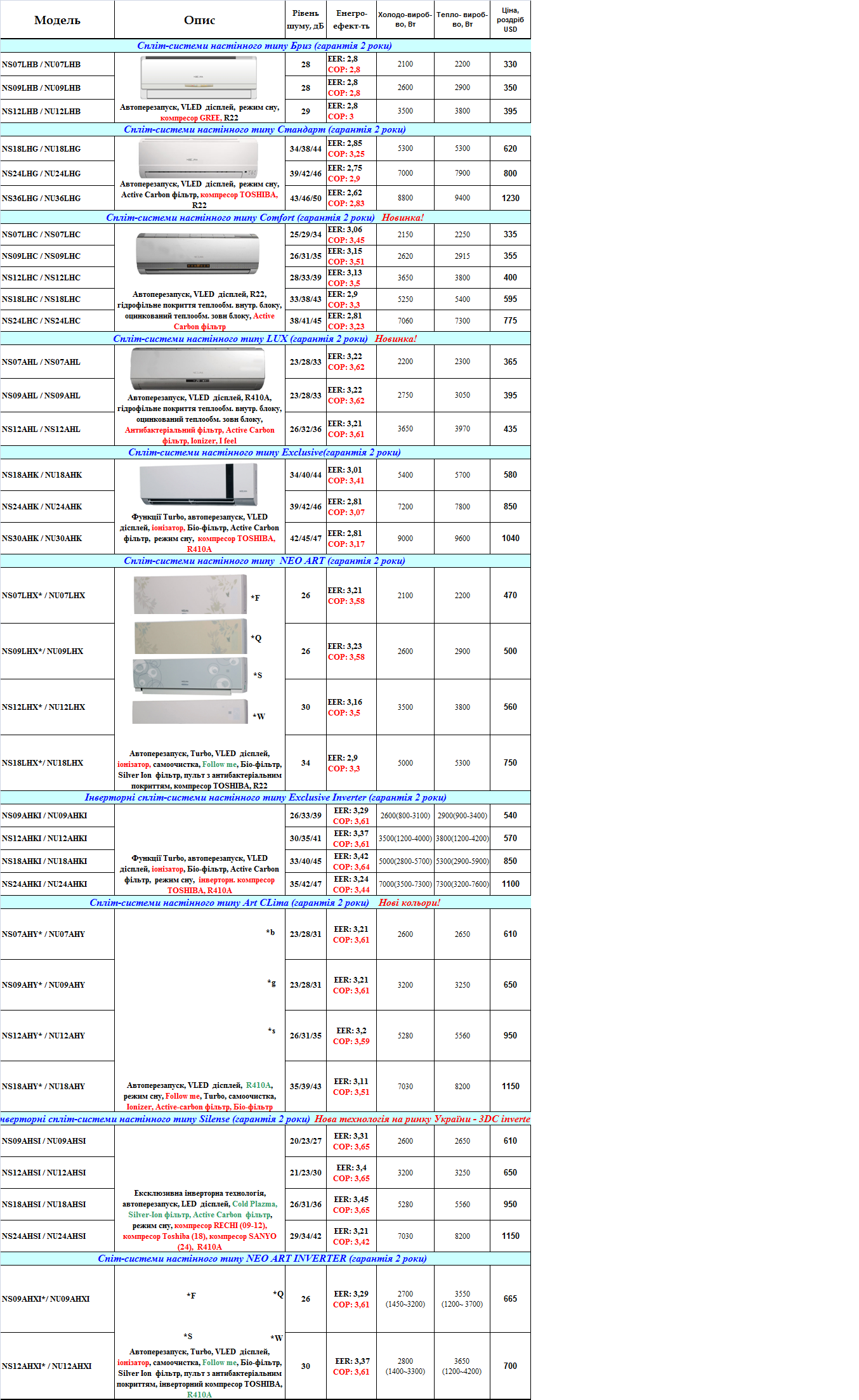Click model cell 'NS24AHKI / NU24AHKI'

click(x=57, y=884)
